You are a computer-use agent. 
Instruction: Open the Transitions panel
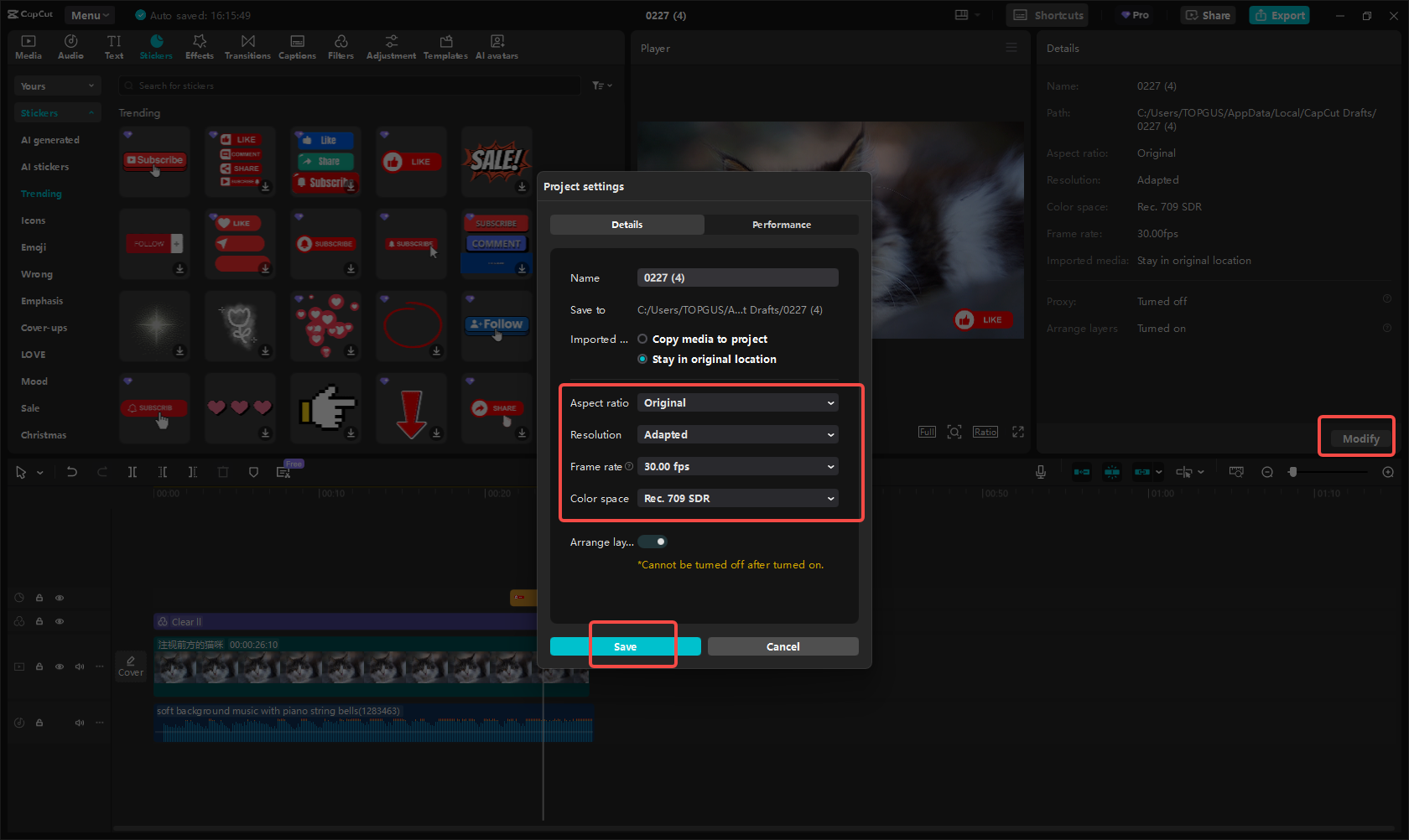[247, 46]
